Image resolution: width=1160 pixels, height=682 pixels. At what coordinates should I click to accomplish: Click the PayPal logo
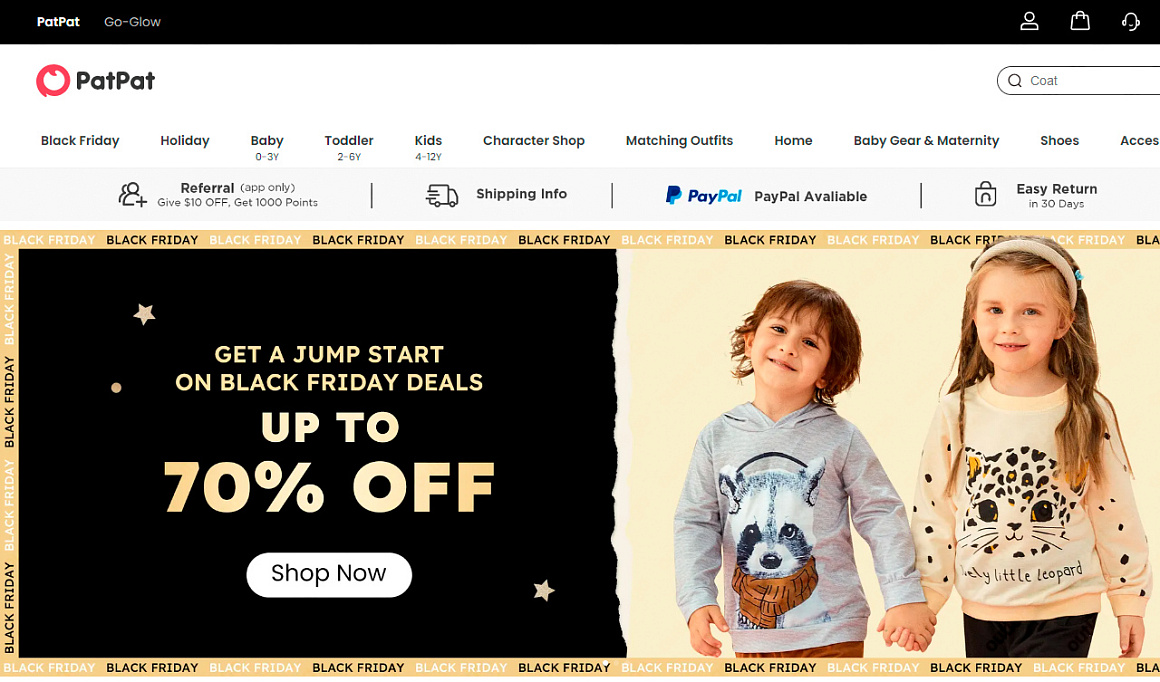click(704, 195)
